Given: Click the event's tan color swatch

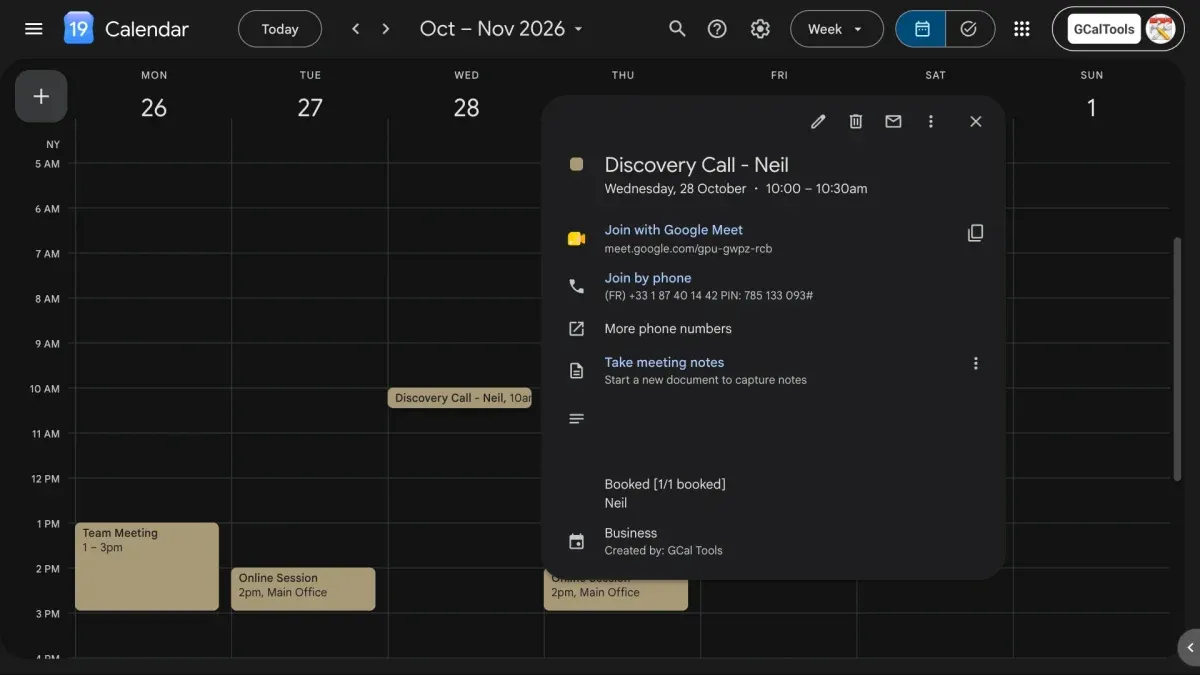Looking at the screenshot, I should point(576,164).
